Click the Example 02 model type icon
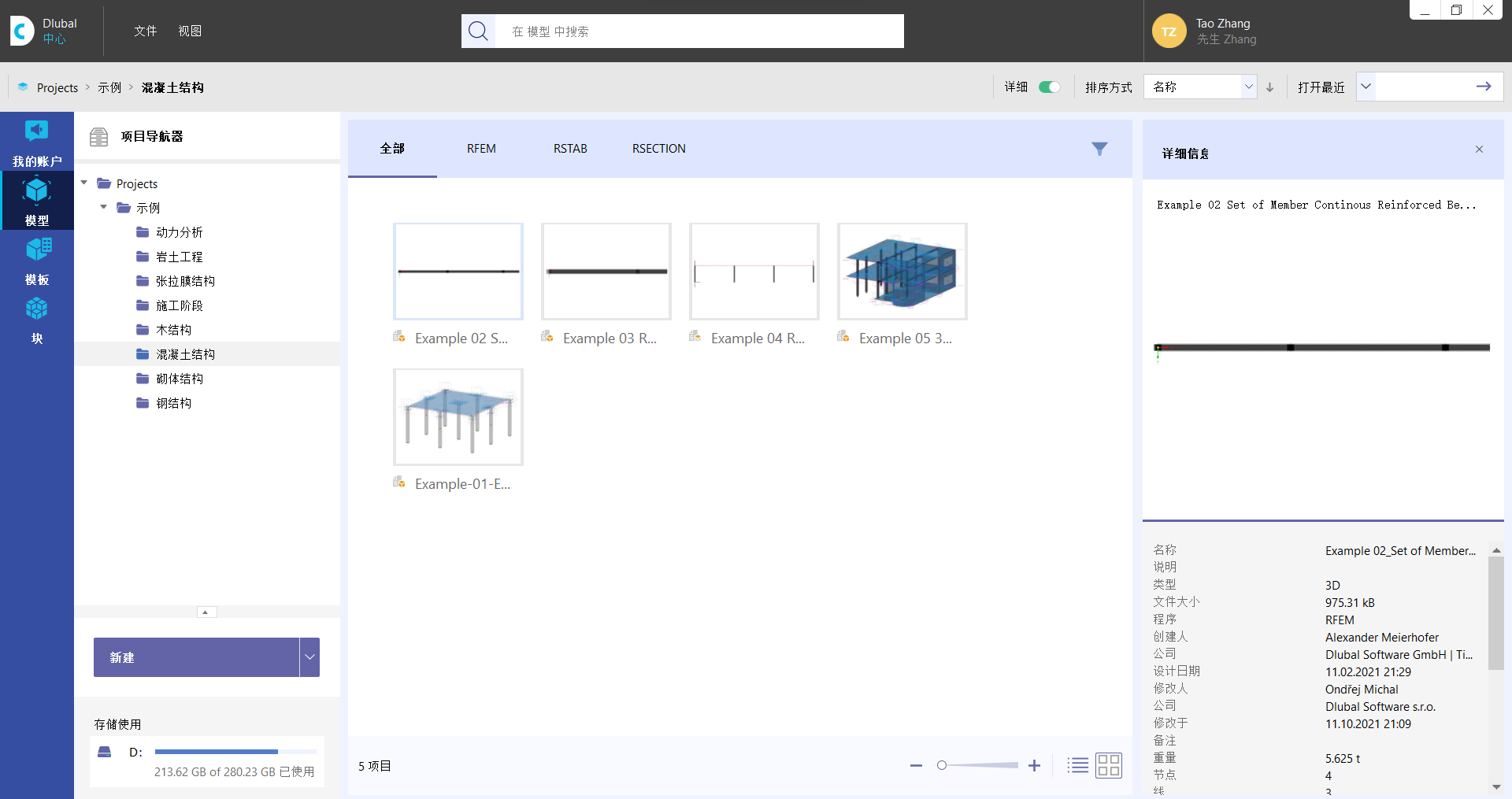Image resolution: width=1512 pixels, height=799 pixels. point(399,337)
